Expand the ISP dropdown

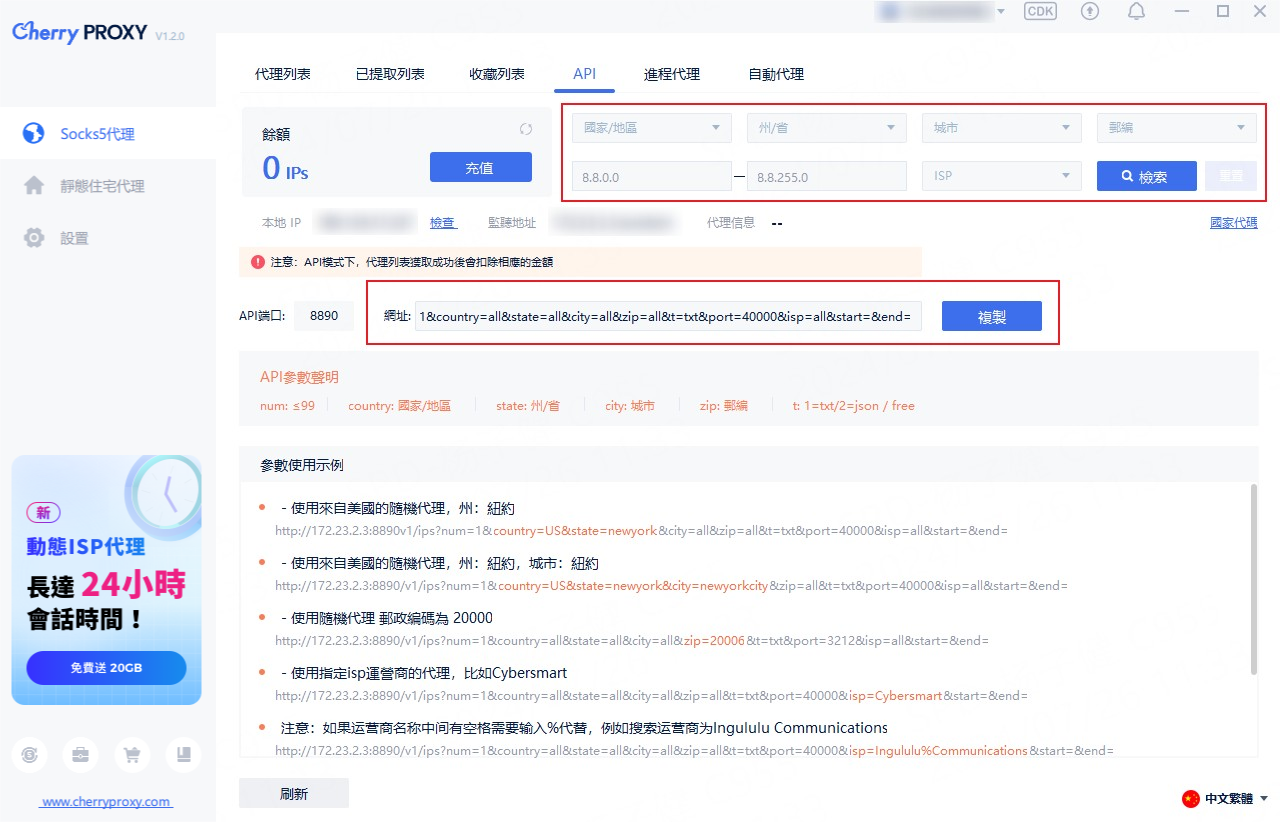tap(1001, 176)
